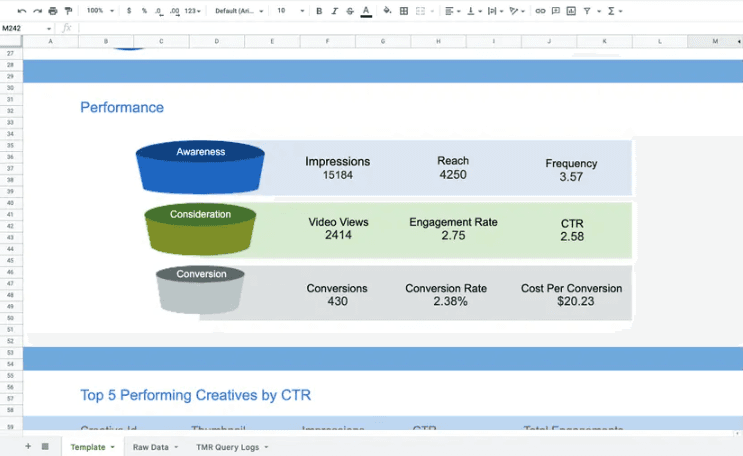Open the borders menu
The image size is (743, 456).
[404, 11]
